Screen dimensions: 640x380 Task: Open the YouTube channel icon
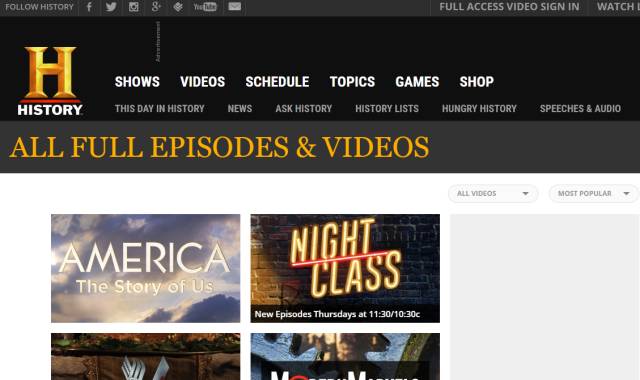205,7
